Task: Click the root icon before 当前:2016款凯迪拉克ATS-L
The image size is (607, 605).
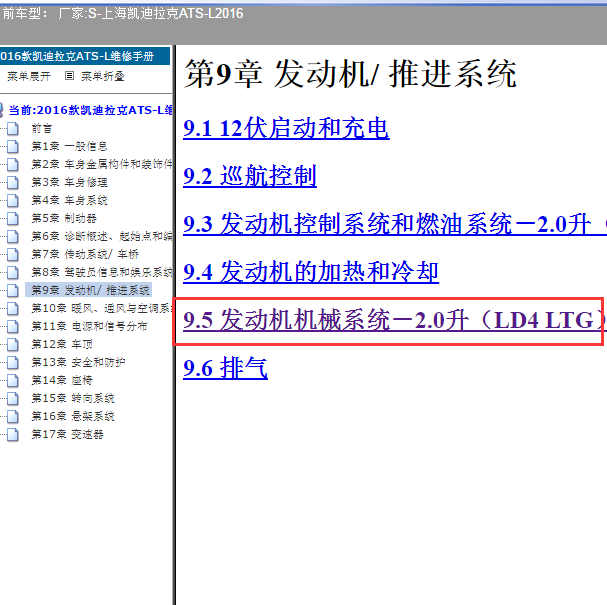Action: pos(2,110)
